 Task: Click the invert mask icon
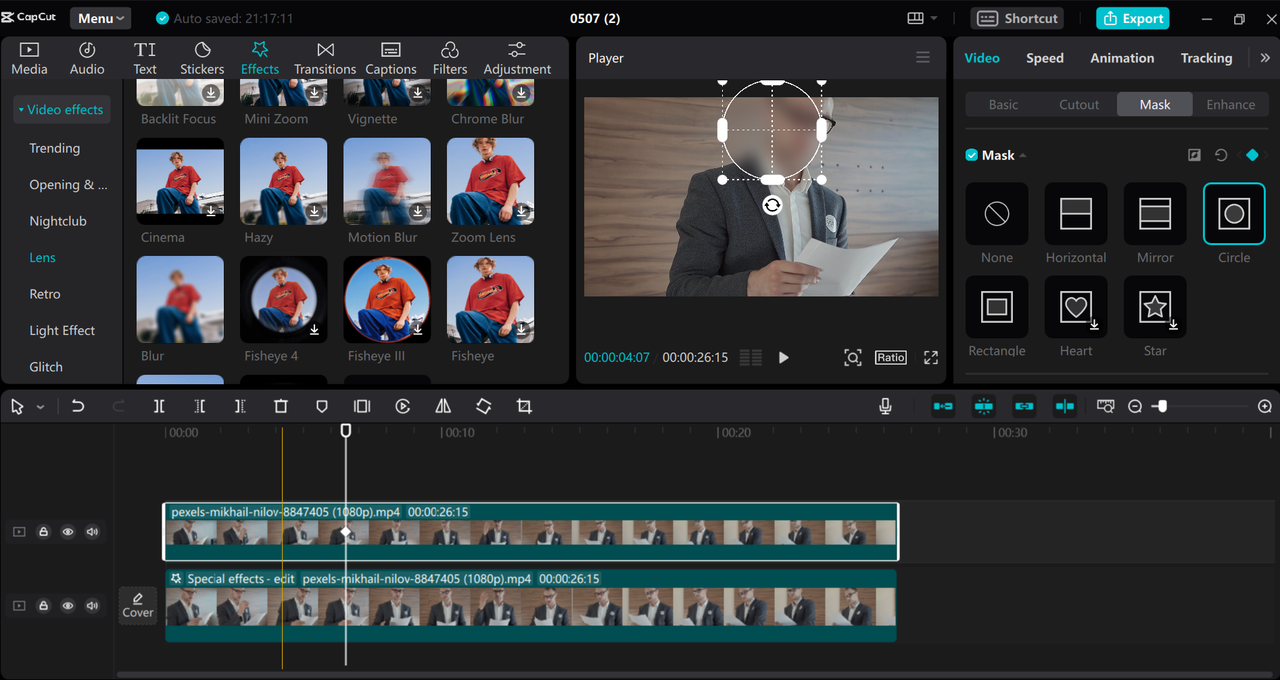click(1194, 155)
